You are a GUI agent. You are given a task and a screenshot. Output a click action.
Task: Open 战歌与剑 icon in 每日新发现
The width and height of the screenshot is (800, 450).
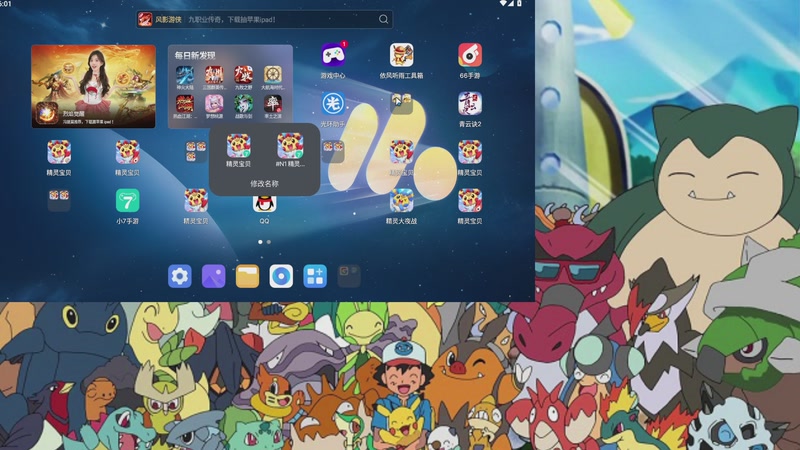243,104
